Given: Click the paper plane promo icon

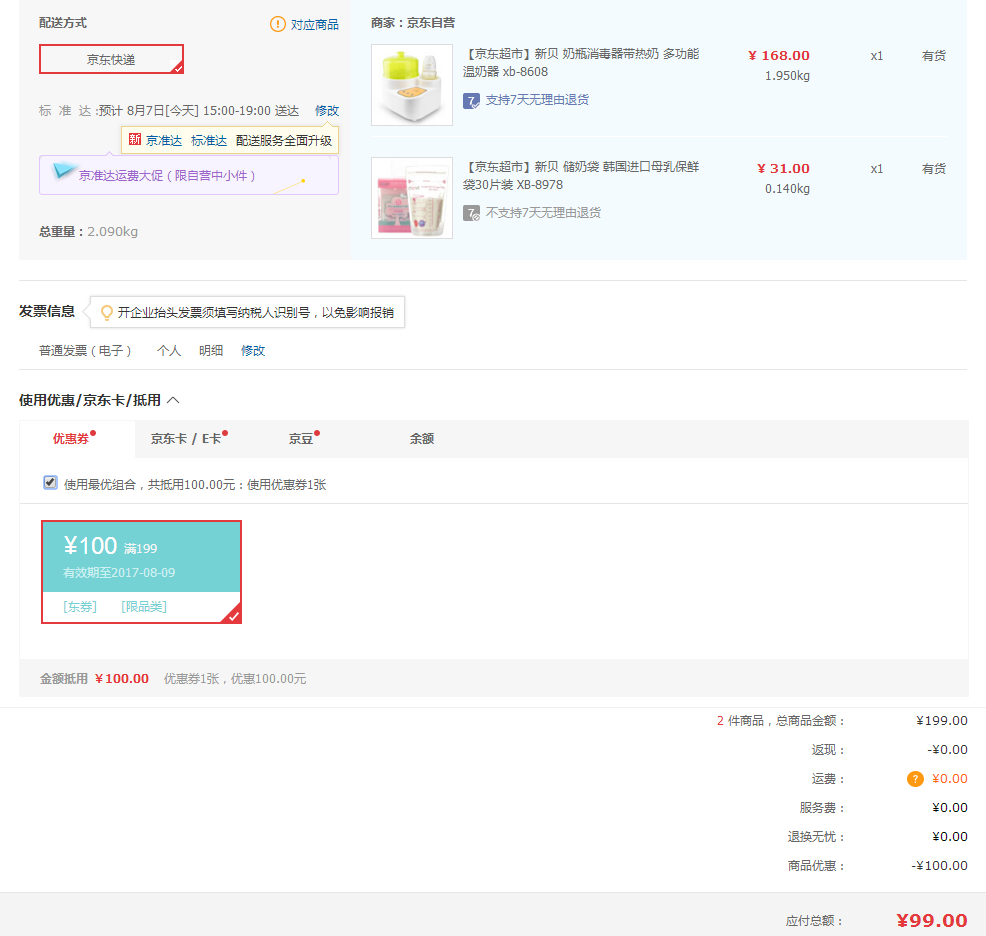Looking at the screenshot, I should (64, 170).
